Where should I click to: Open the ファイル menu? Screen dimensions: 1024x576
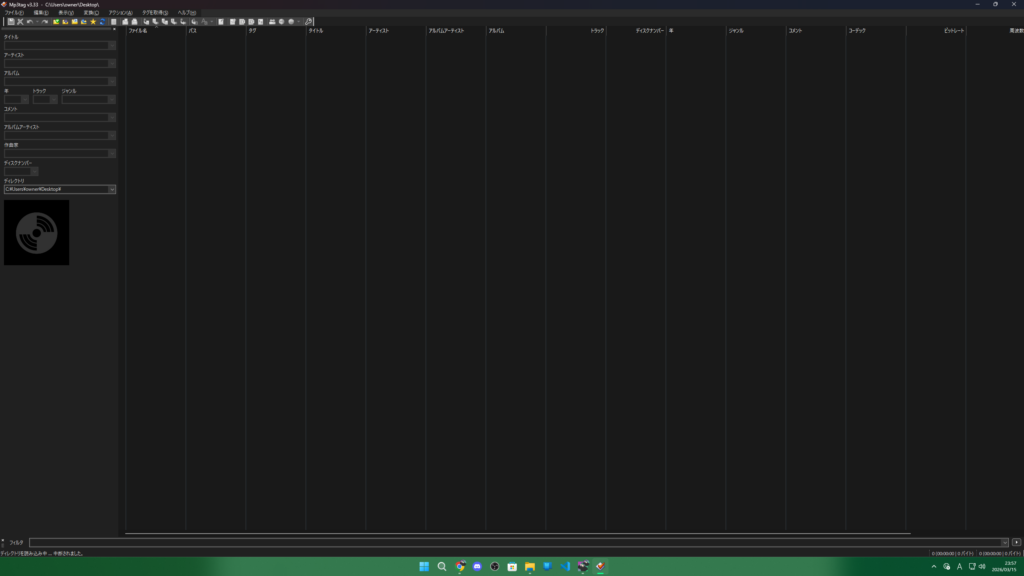coord(13,12)
